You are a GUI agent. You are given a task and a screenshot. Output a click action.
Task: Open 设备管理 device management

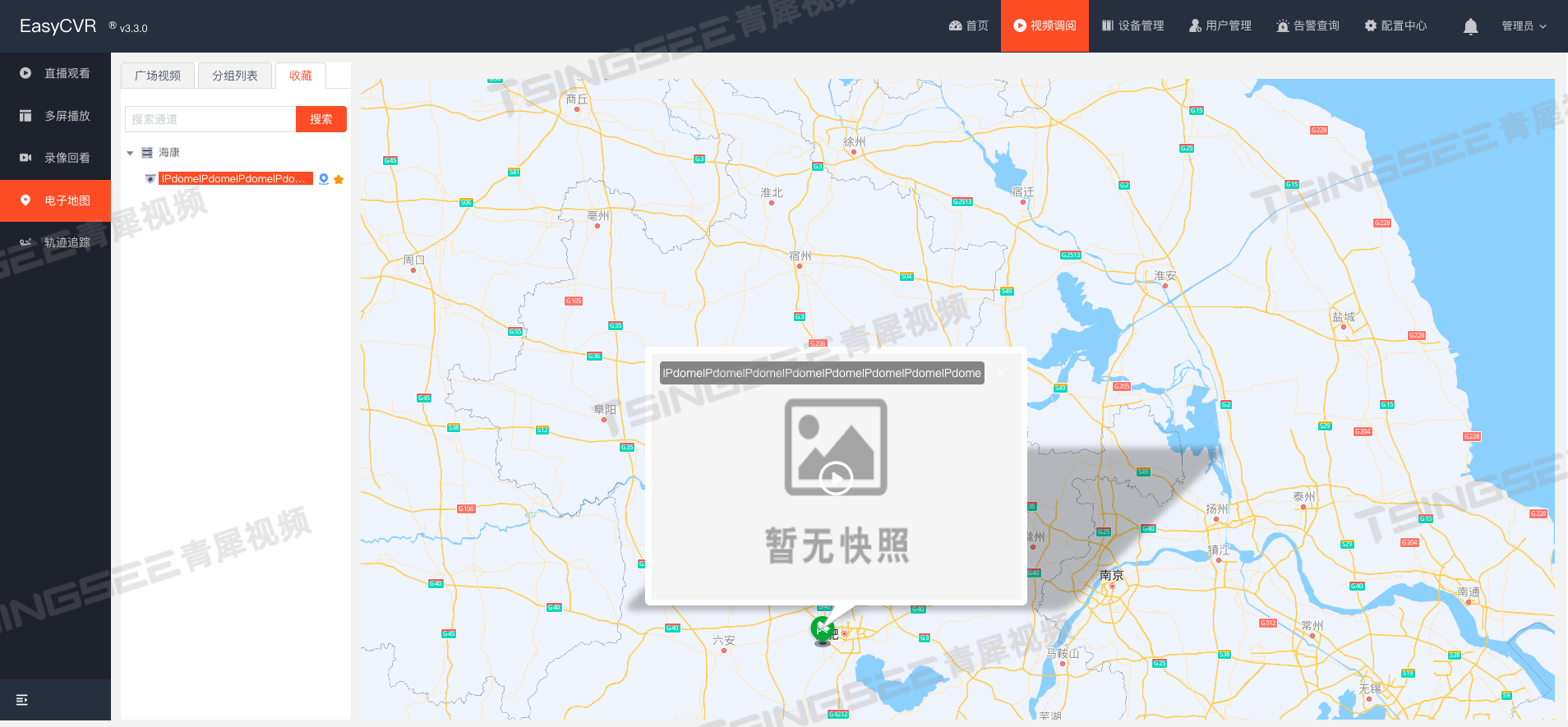pyautogui.click(x=1132, y=25)
